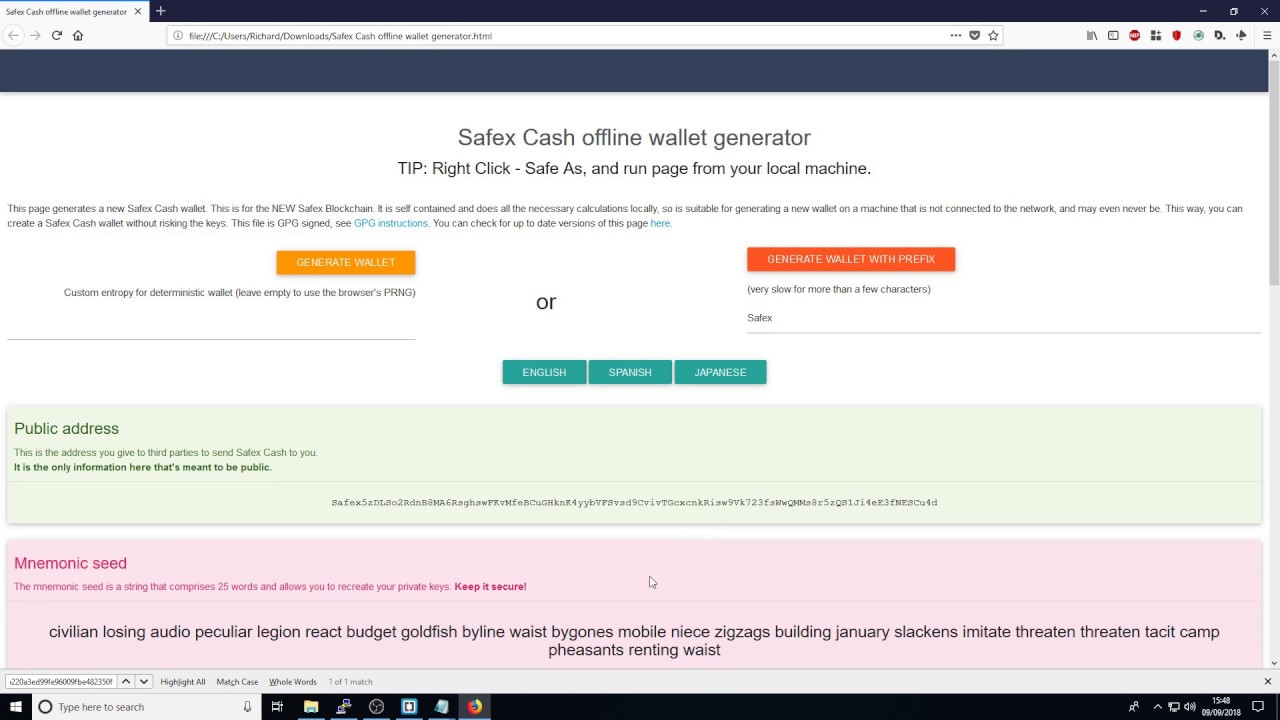Open the page actions three-dot menu

point(956,35)
